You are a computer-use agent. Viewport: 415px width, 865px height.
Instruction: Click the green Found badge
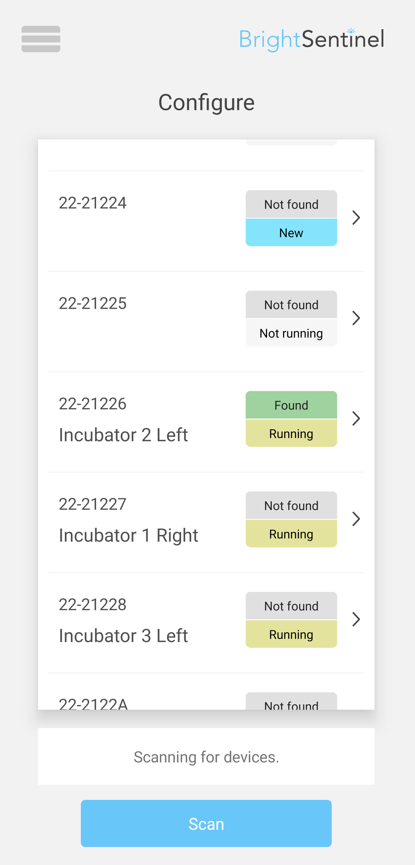pyautogui.click(x=291, y=405)
